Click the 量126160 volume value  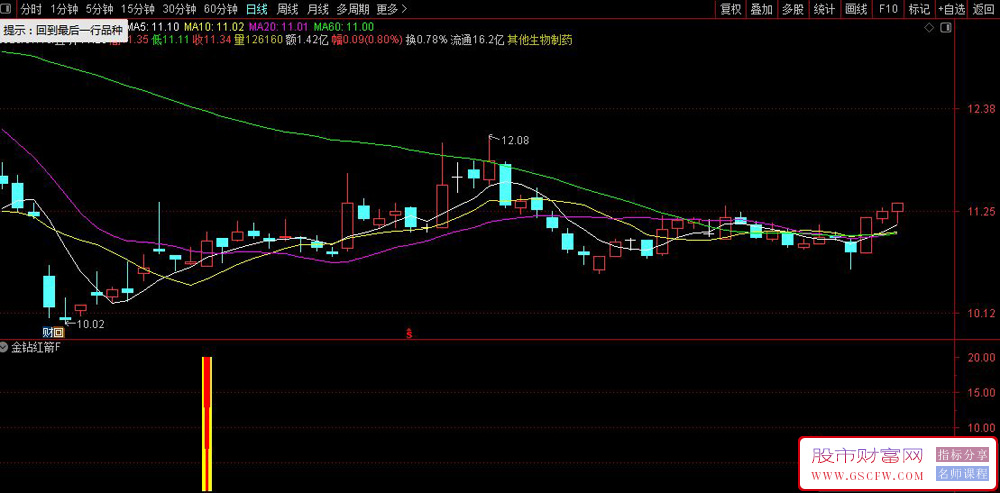point(258,40)
